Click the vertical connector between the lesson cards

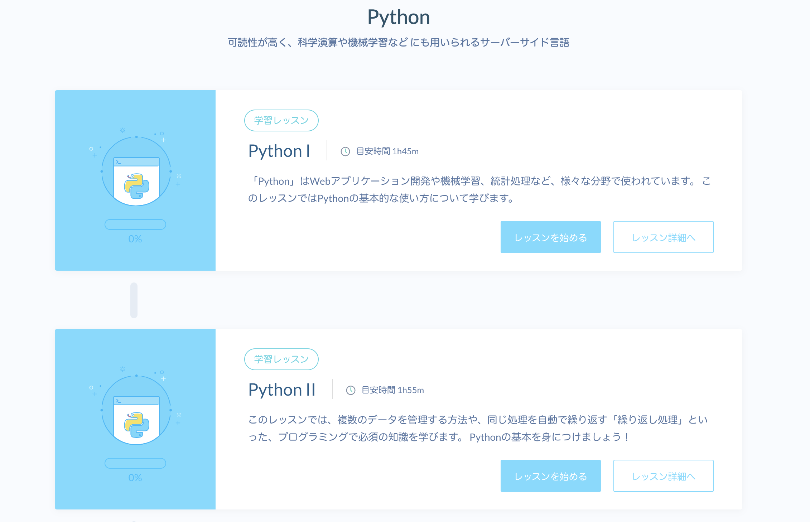(134, 300)
